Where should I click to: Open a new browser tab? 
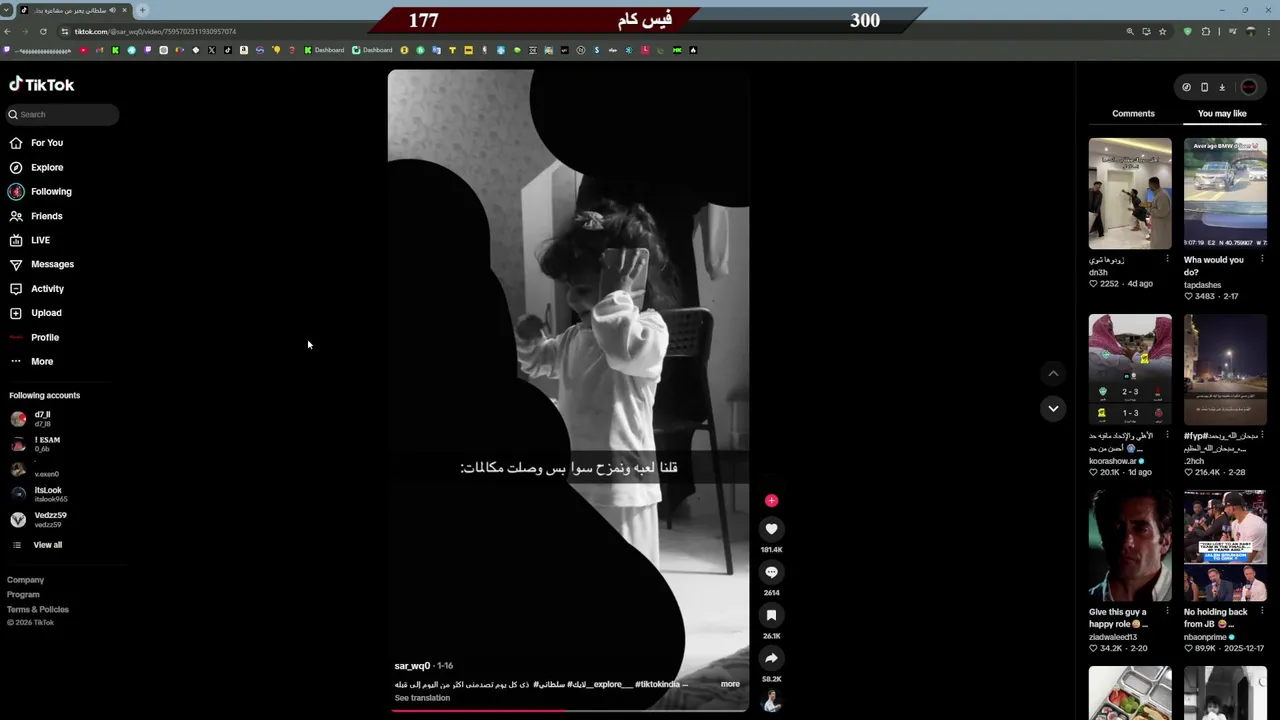142,10
